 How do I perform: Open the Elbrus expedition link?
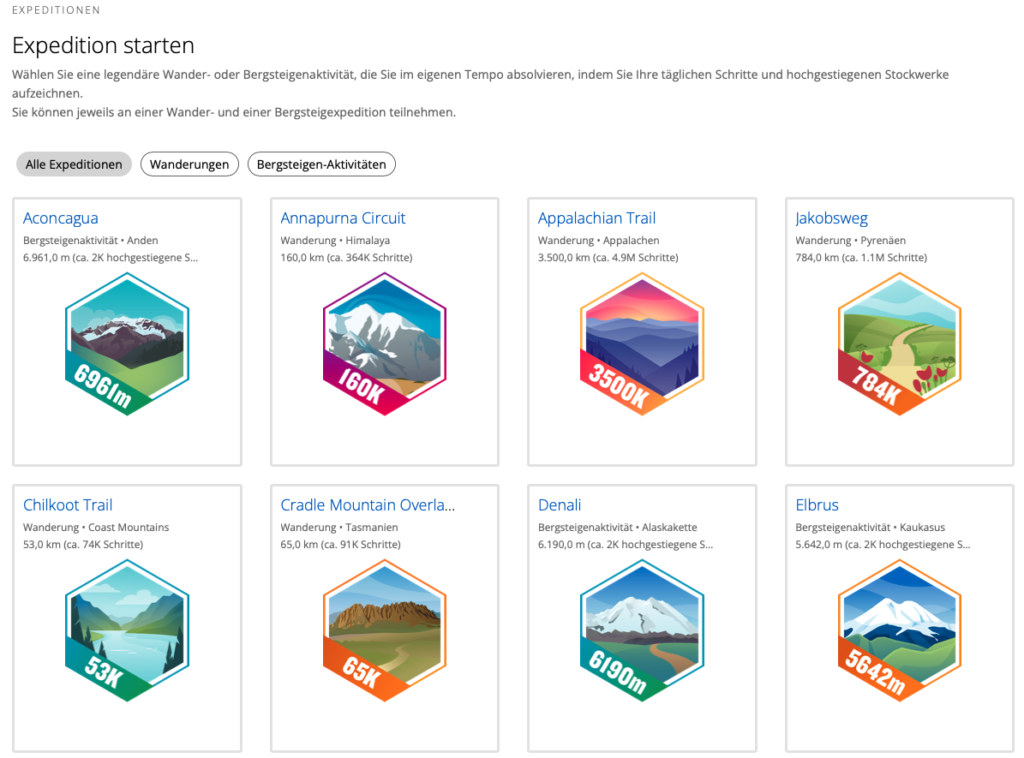coord(817,505)
